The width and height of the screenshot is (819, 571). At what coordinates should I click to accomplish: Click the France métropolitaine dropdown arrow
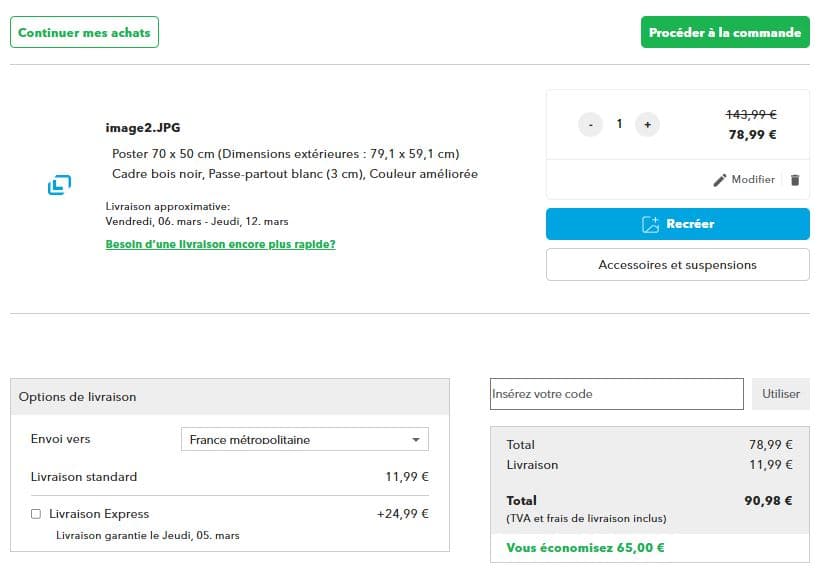(416, 440)
